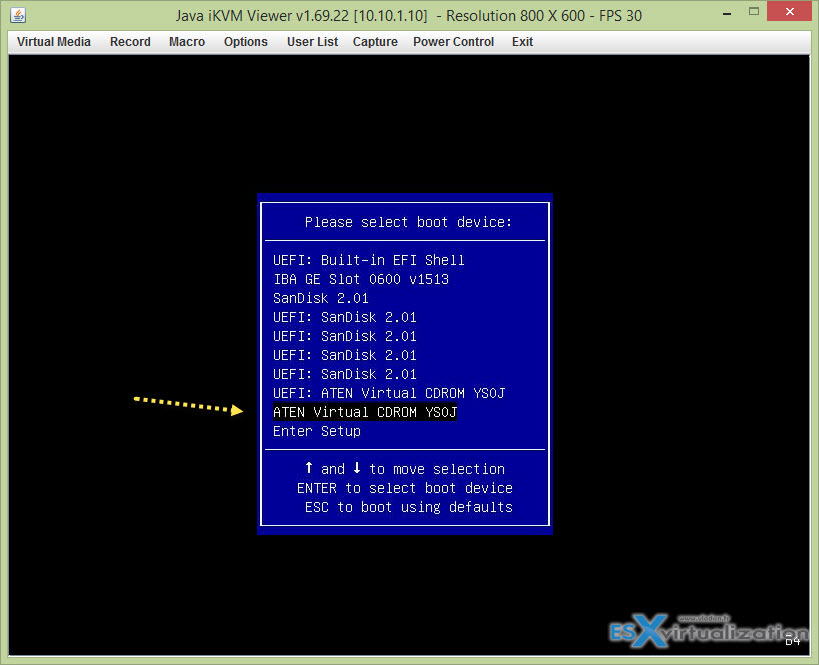
Task: Minimize the iKVM Viewer window
Action: pos(727,13)
